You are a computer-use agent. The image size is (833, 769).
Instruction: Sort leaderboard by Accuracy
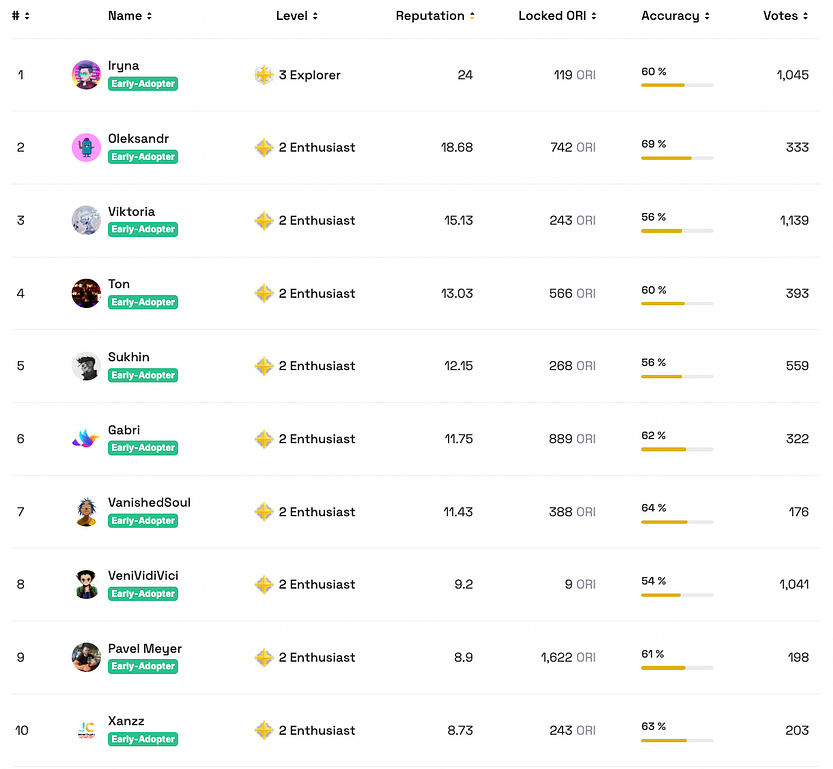675,16
